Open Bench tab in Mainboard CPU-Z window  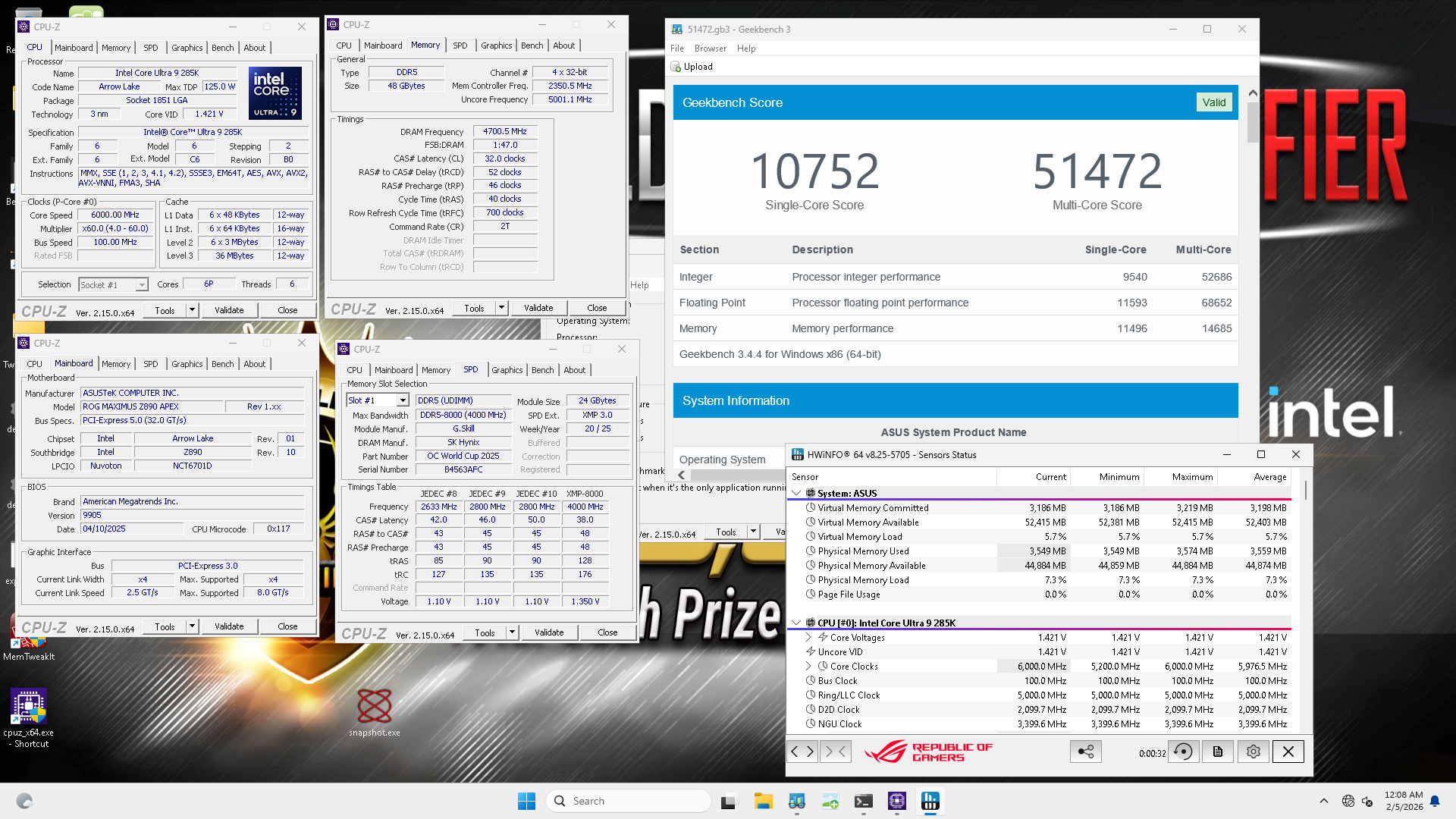(x=223, y=364)
